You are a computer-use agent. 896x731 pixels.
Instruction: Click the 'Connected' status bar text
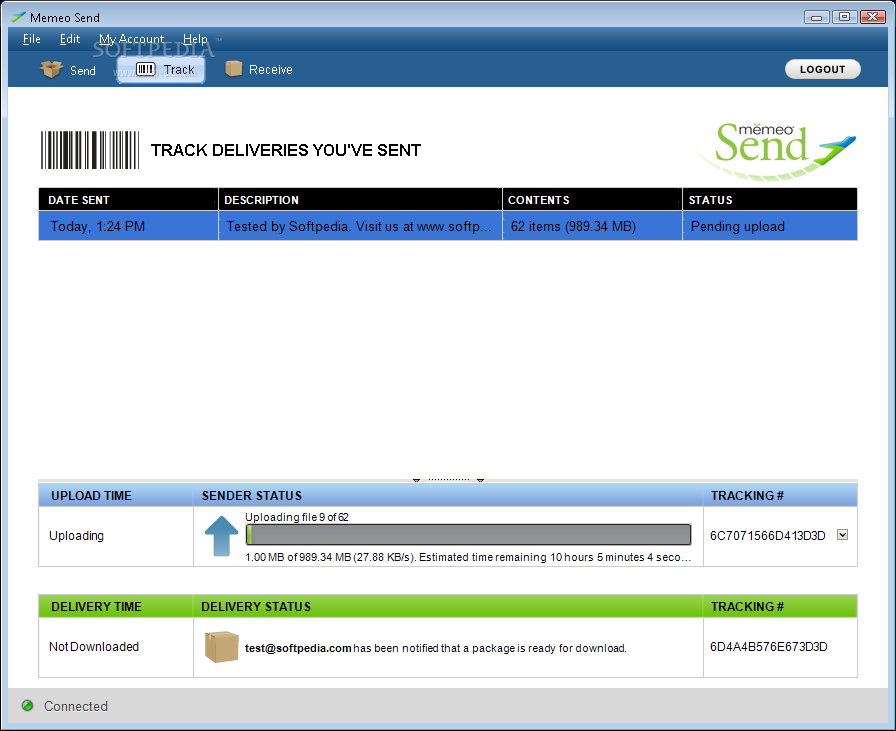pyautogui.click(x=76, y=706)
